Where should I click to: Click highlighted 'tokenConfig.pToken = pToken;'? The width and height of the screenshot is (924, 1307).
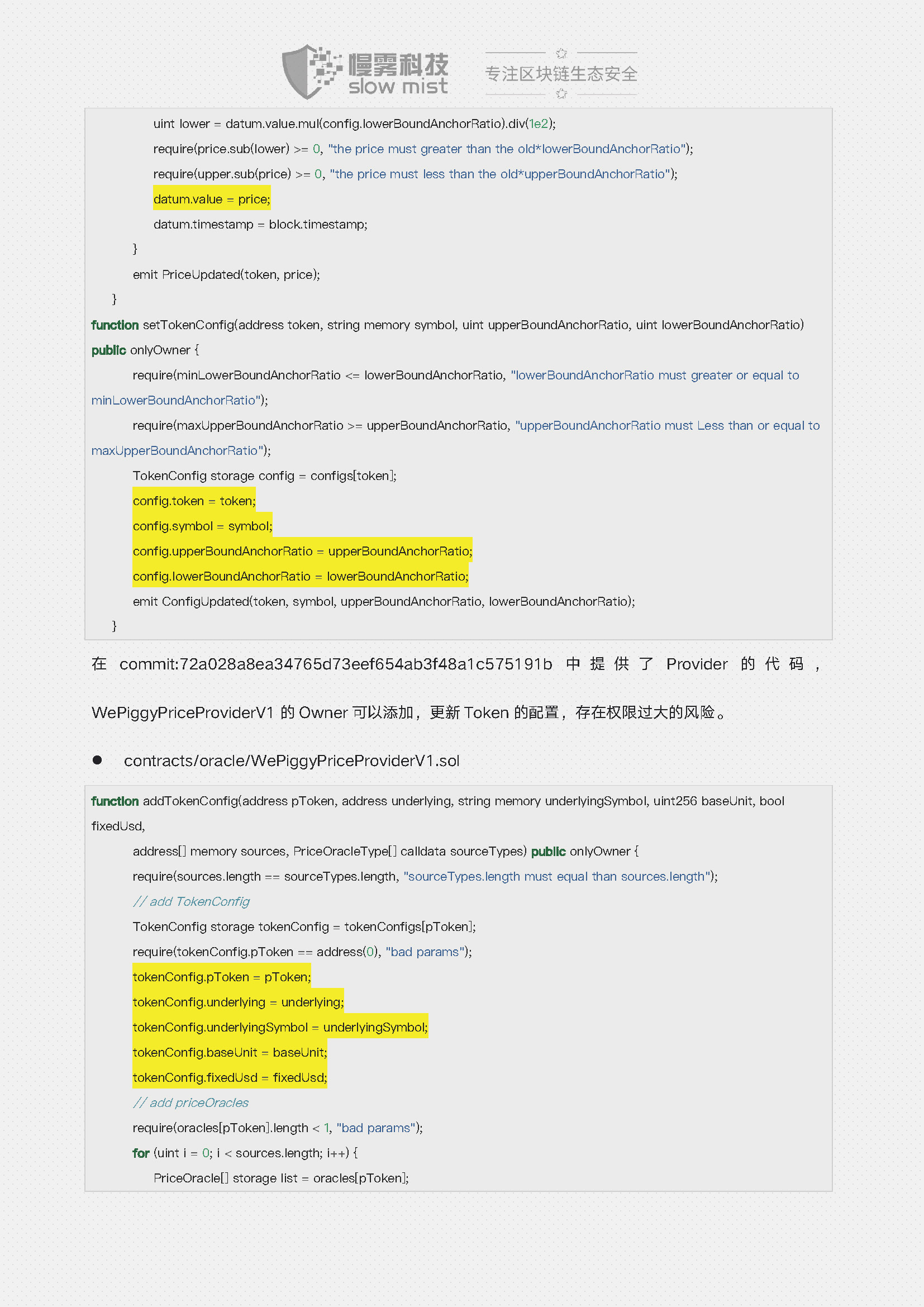[x=222, y=977]
